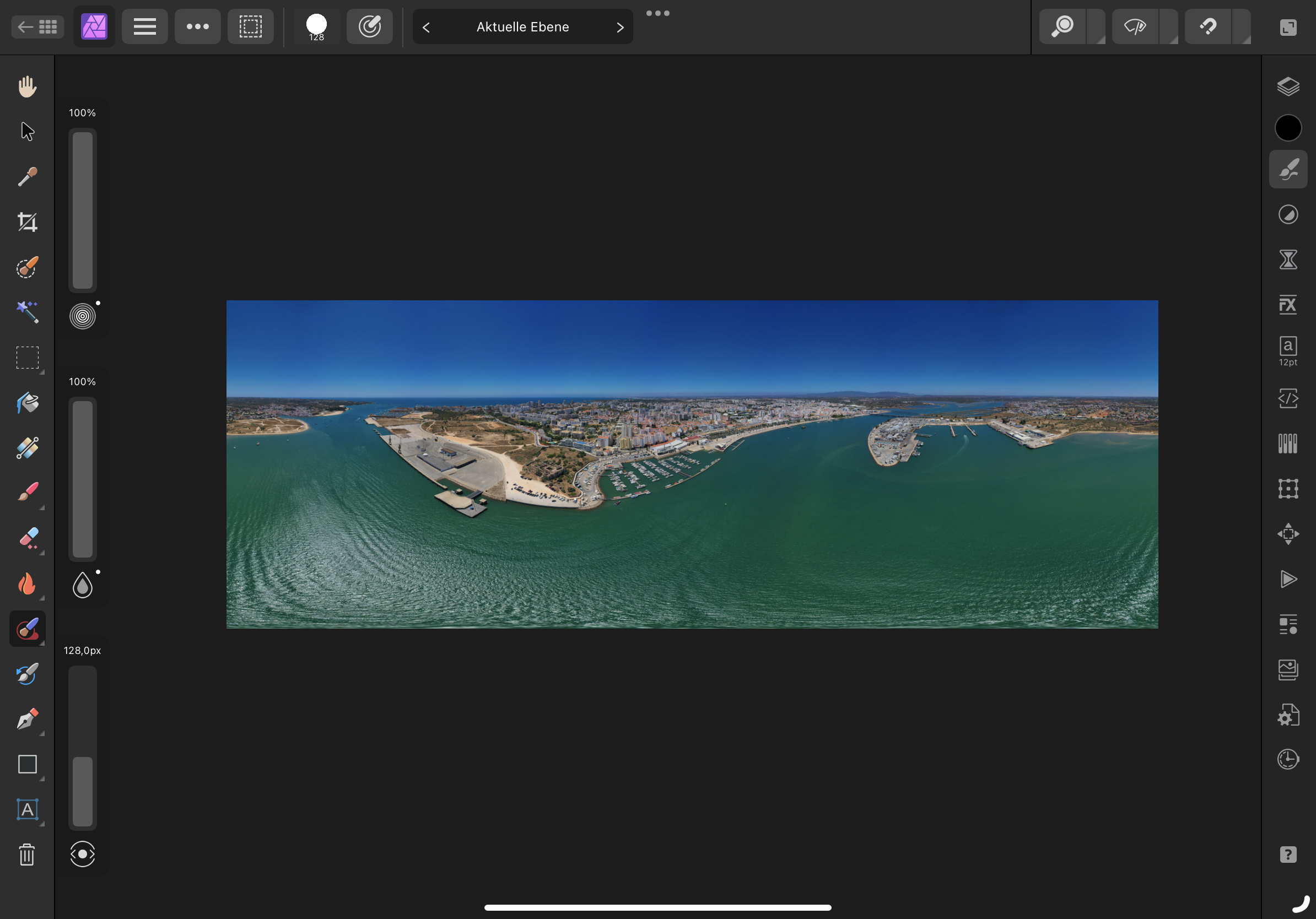Toggle the snapping magnet button
This screenshot has height=919, width=1316.
(1207, 26)
